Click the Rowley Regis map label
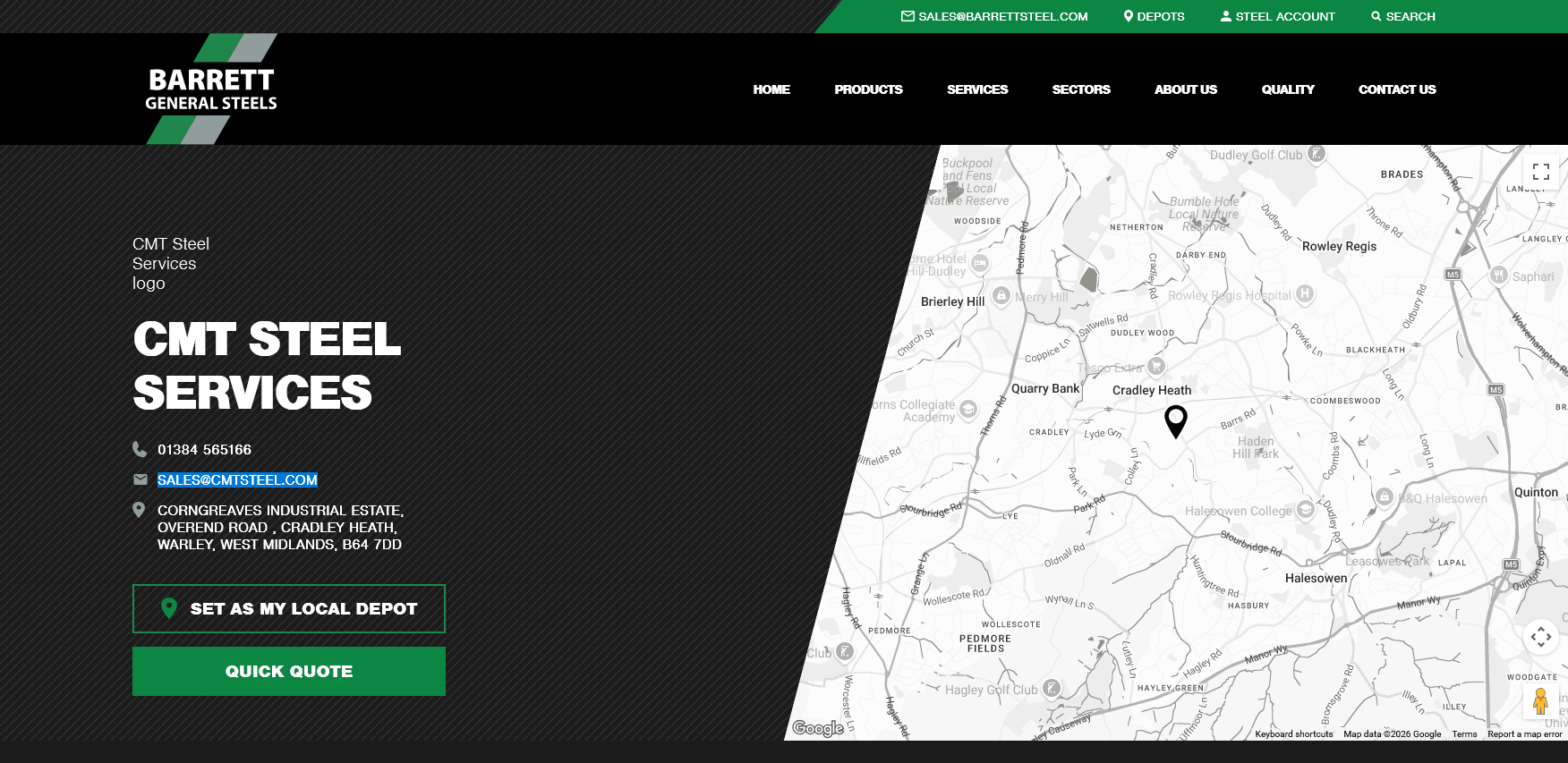 click(1339, 246)
